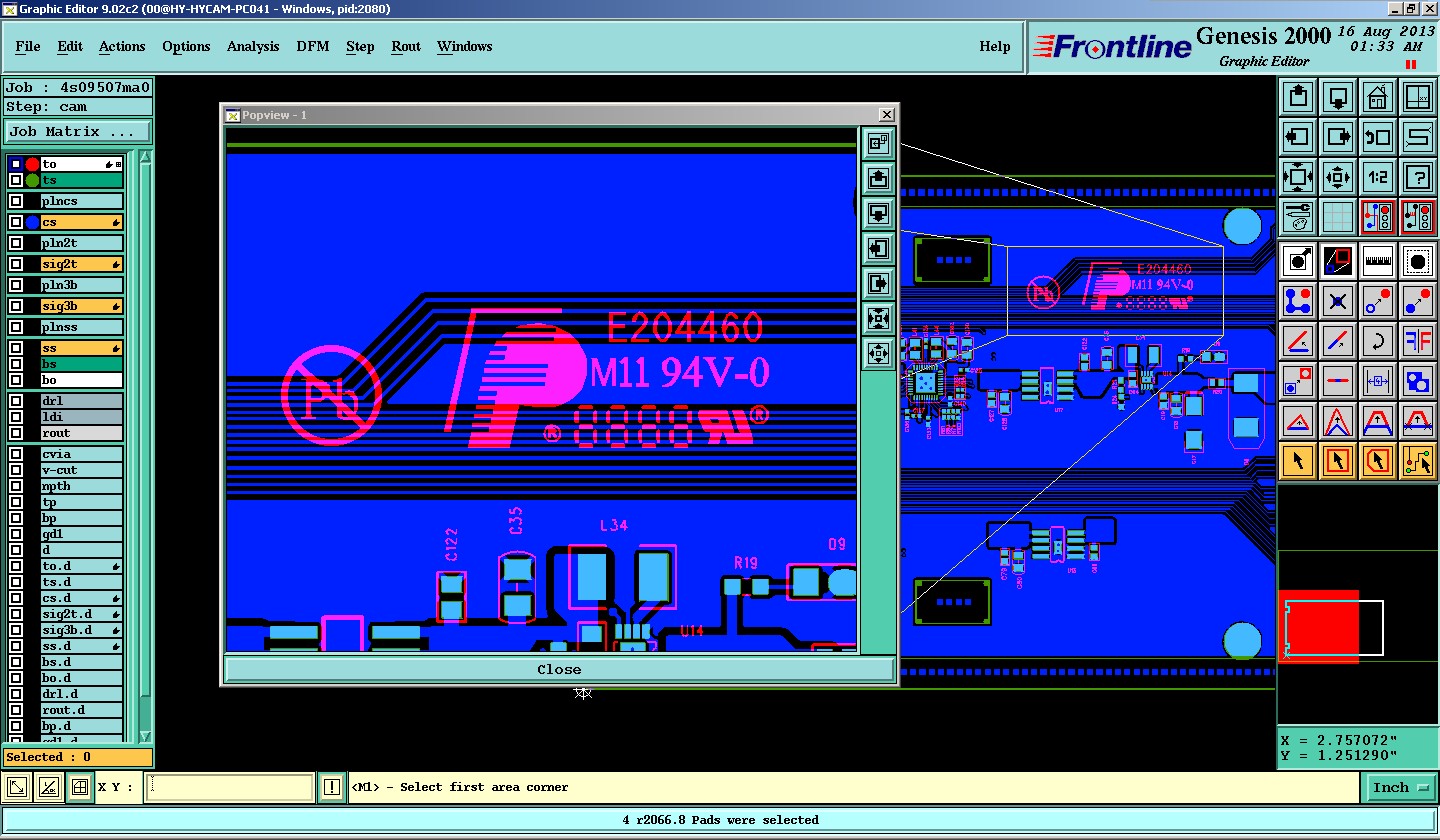This screenshot has width=1440, height=840.
Task: Toggle the checkbox for layer rout
Action: click(15, 433)
